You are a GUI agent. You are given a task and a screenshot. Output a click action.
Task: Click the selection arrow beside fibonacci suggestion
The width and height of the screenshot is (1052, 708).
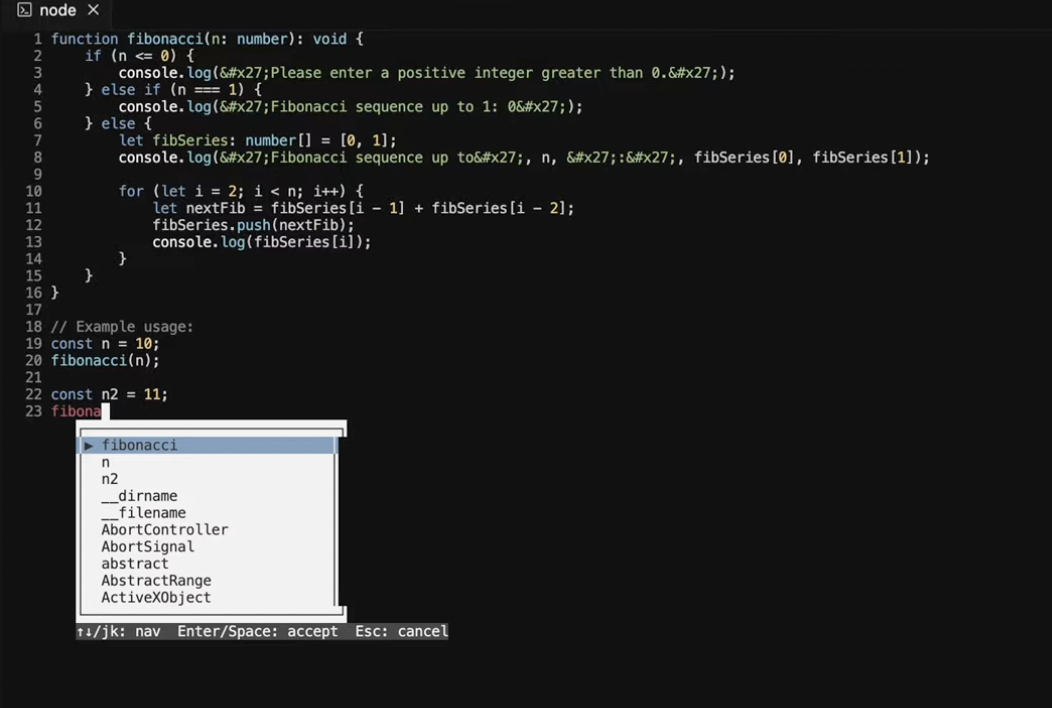(x=89, y=446)
